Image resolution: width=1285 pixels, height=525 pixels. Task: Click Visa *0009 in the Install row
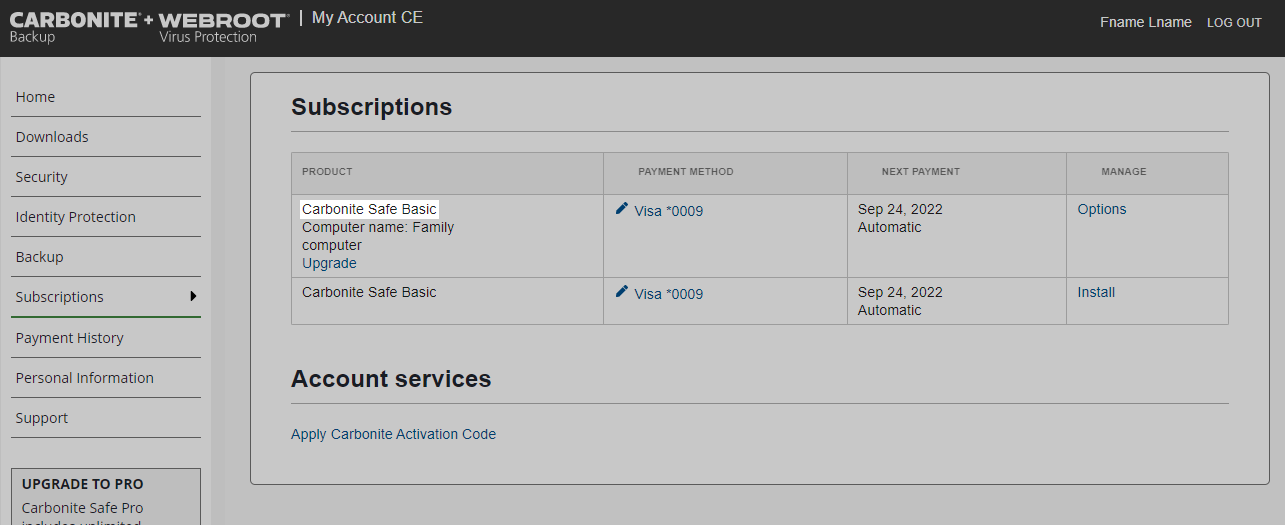pos(668,294)
